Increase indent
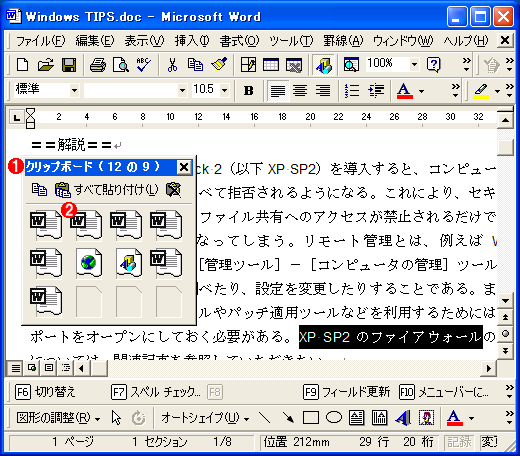The height and width of the screenshot is (456, 520). [x=376, y=90]
